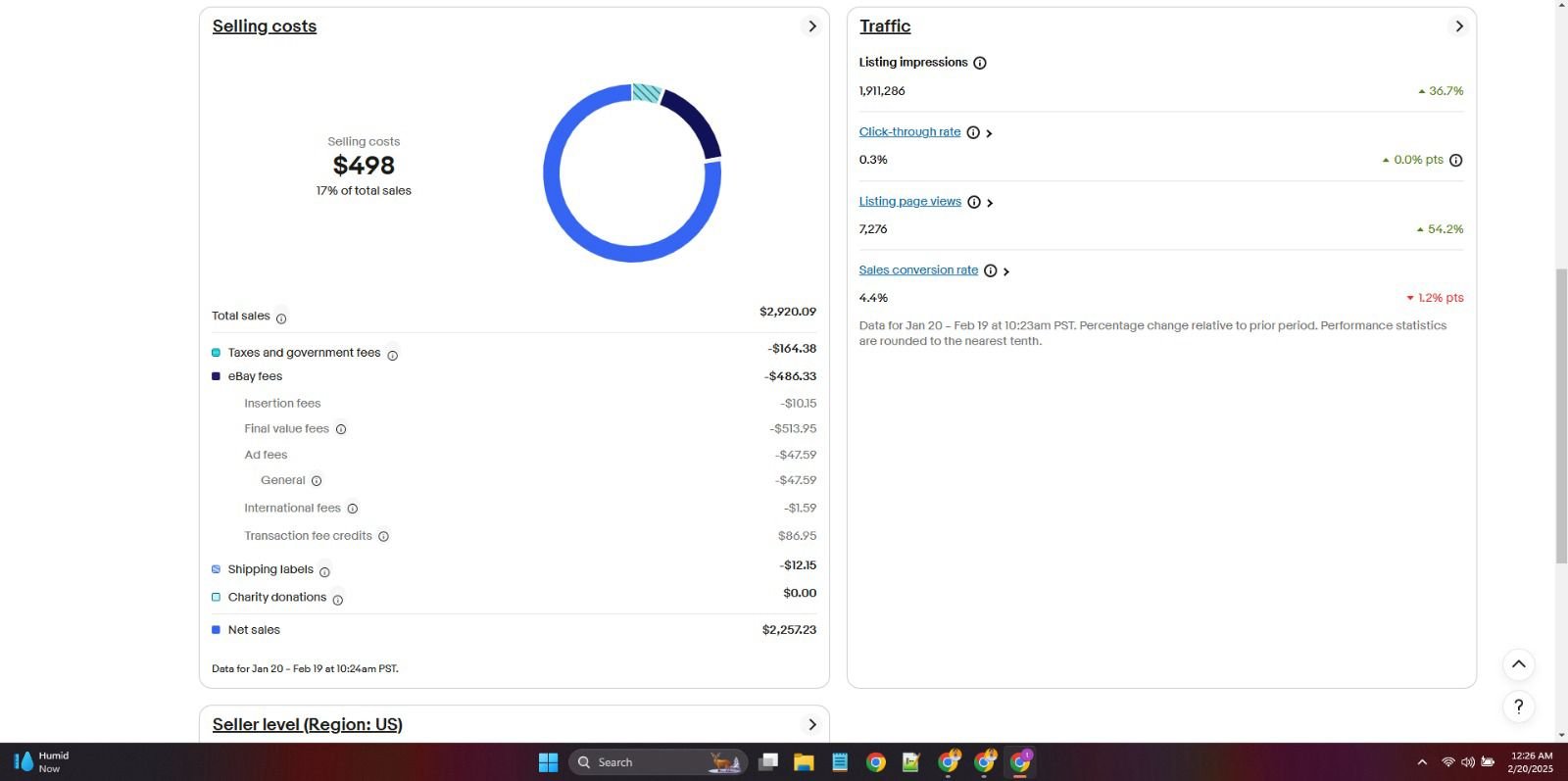The width and height of the screenshot is (1568, 781).
Task: Click the Charity donations legend swatch
Action: pyautogui.click(x=216, y=597)
